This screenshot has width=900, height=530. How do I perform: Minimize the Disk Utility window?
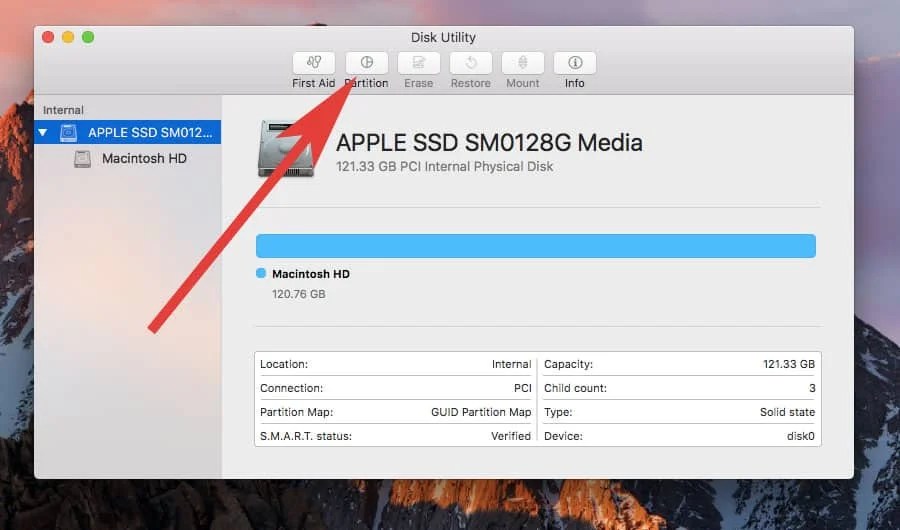68,37
